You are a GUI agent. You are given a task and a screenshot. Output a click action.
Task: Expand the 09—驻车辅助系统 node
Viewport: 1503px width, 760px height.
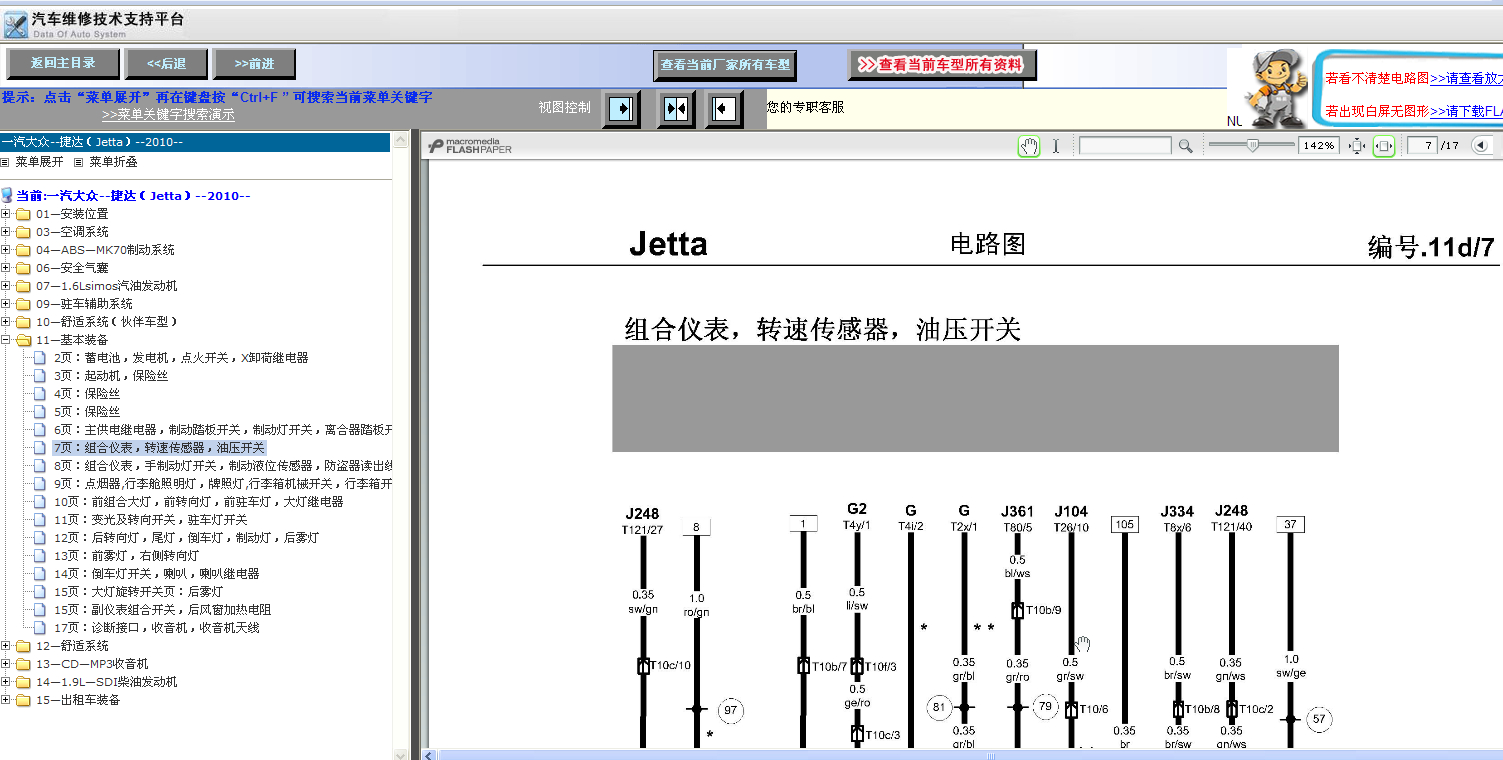[x=6, y=304]
